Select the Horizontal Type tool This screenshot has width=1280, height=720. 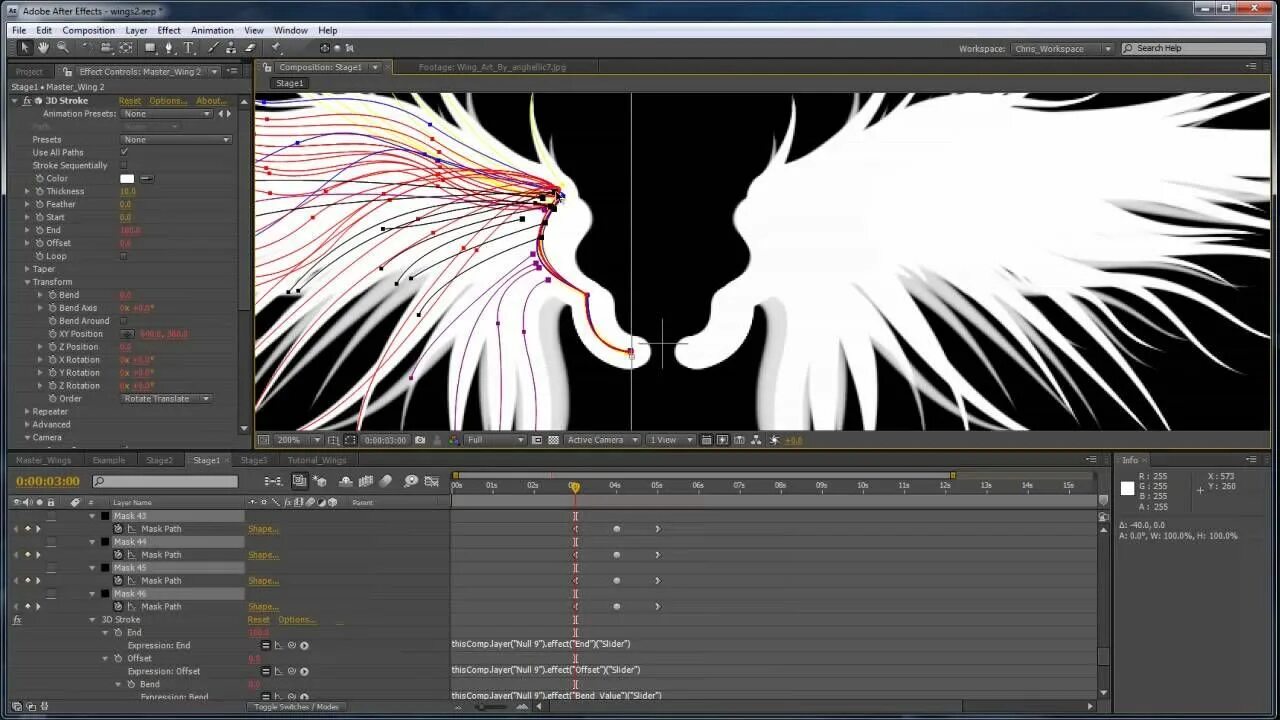[188, 48]
